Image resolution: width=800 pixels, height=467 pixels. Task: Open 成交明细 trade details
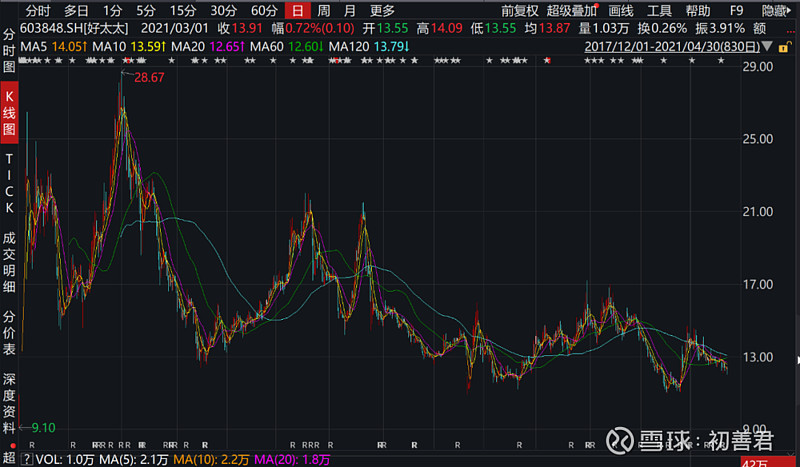9,262
